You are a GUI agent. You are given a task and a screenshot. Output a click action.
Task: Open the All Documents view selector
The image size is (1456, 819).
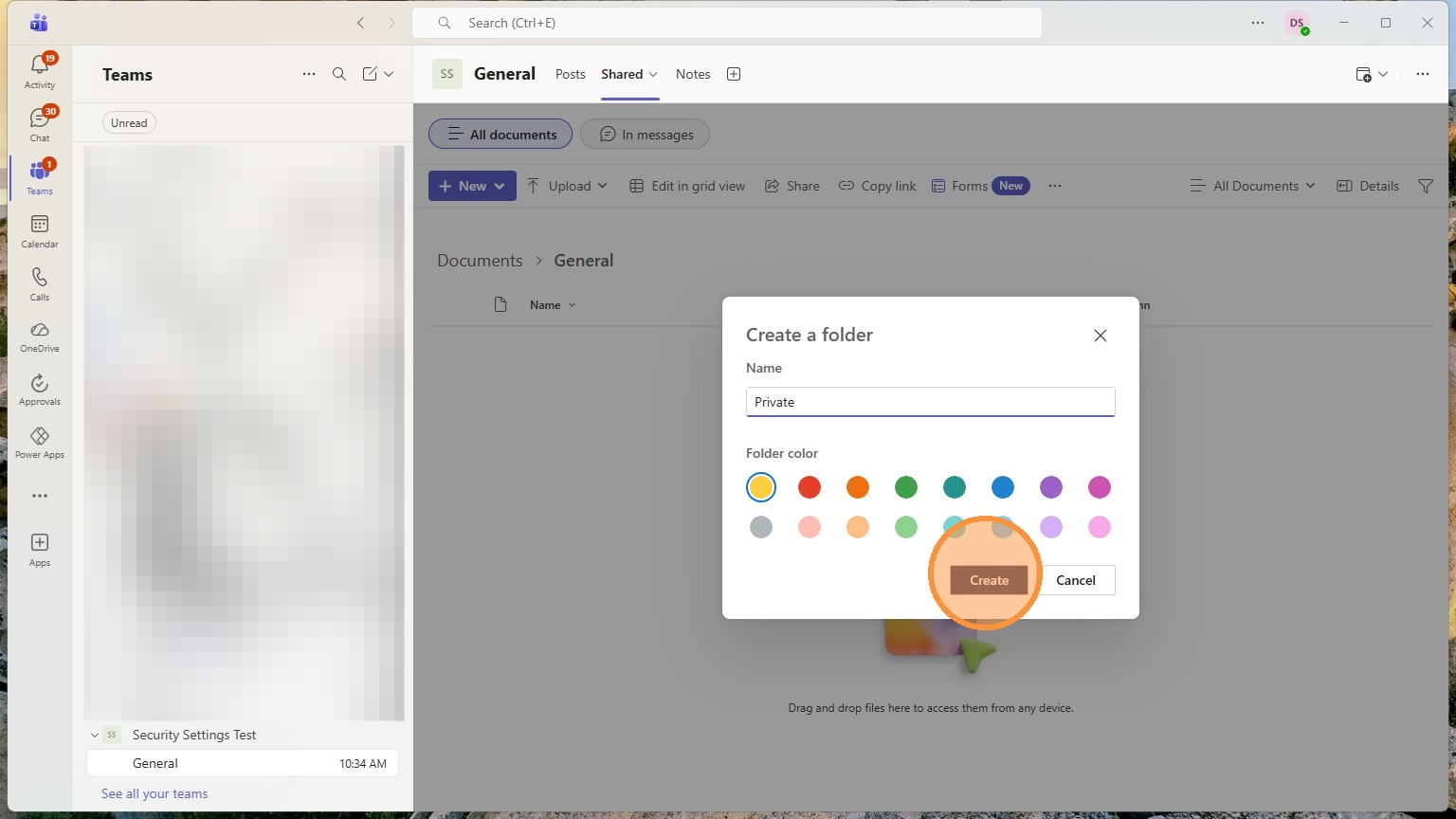point(1253,186)
